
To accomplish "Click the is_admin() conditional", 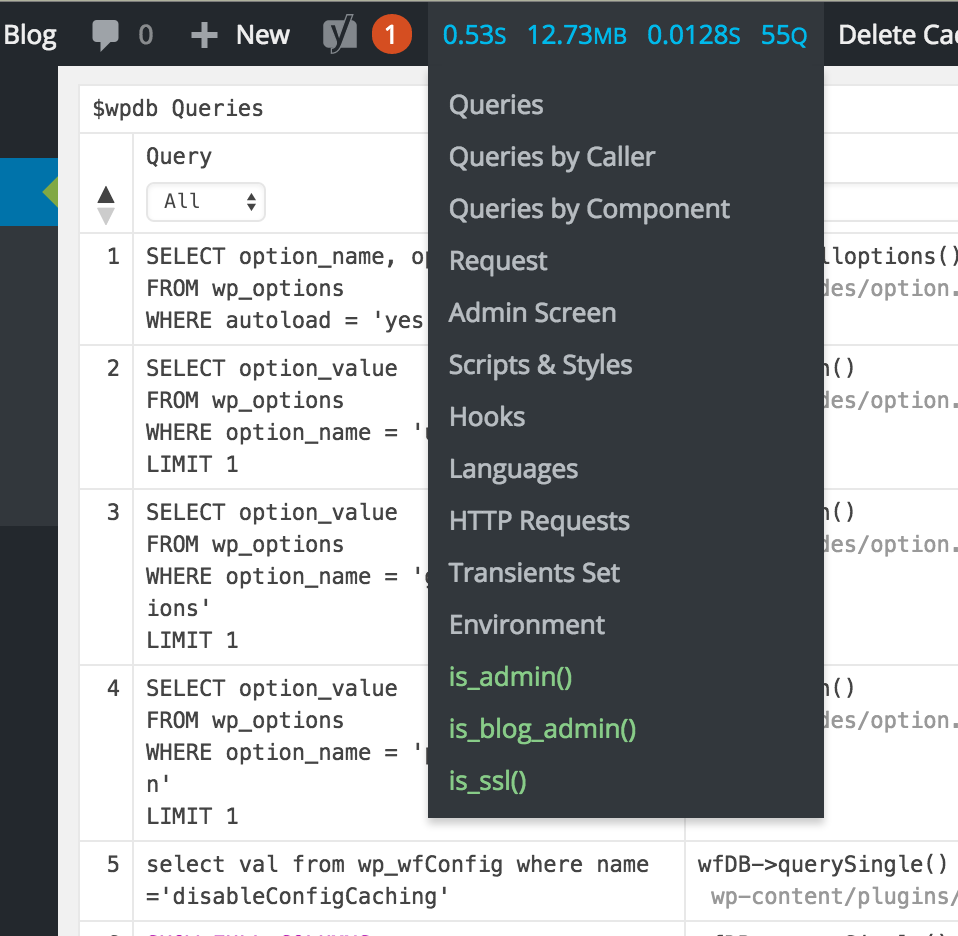I will (x=511, y=677).
